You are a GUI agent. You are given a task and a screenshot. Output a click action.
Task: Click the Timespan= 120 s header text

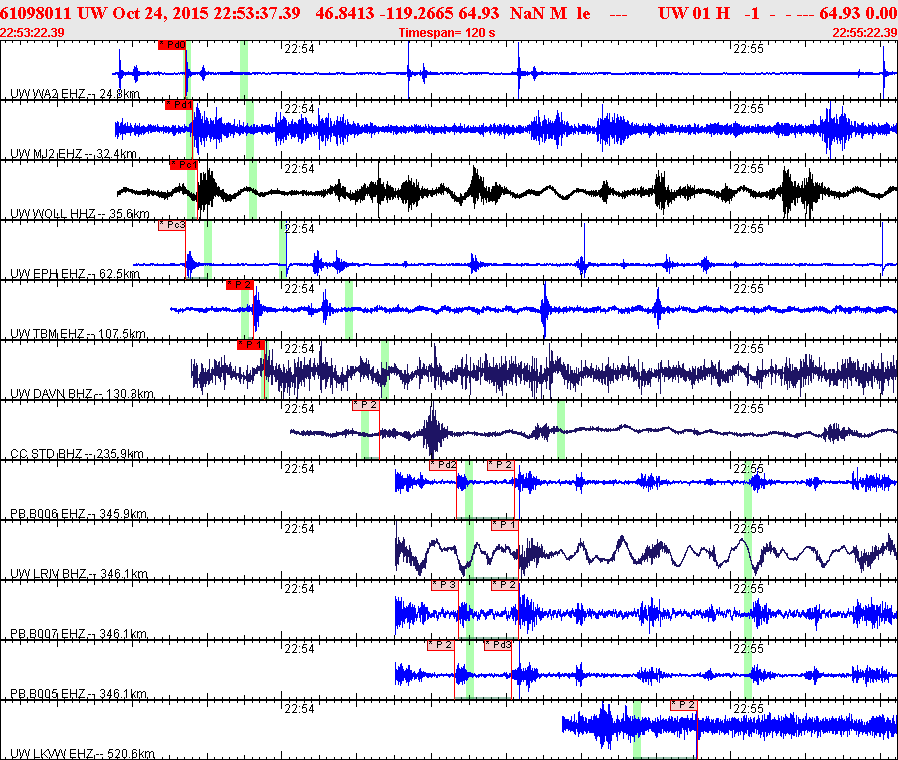tap(447, 32)
